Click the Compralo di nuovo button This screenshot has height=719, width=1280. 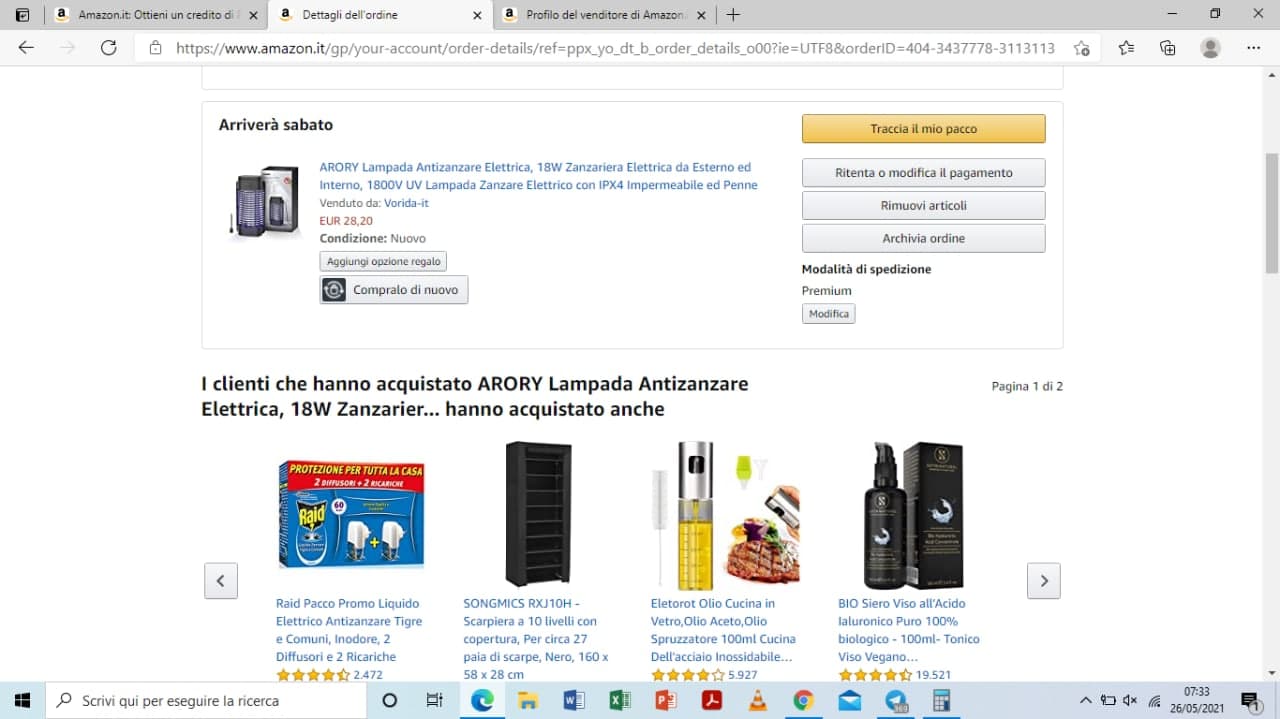tap(394, 290)
